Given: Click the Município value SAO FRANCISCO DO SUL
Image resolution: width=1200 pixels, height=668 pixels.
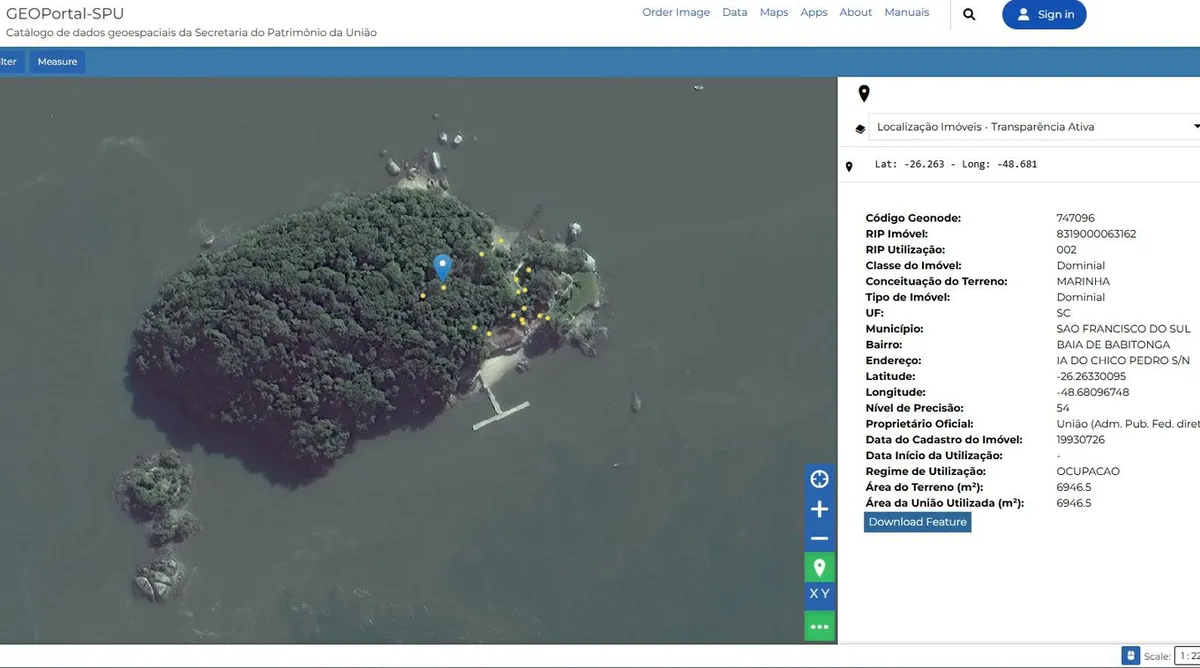Looking at the screenshot, I should pos(1123,329).
